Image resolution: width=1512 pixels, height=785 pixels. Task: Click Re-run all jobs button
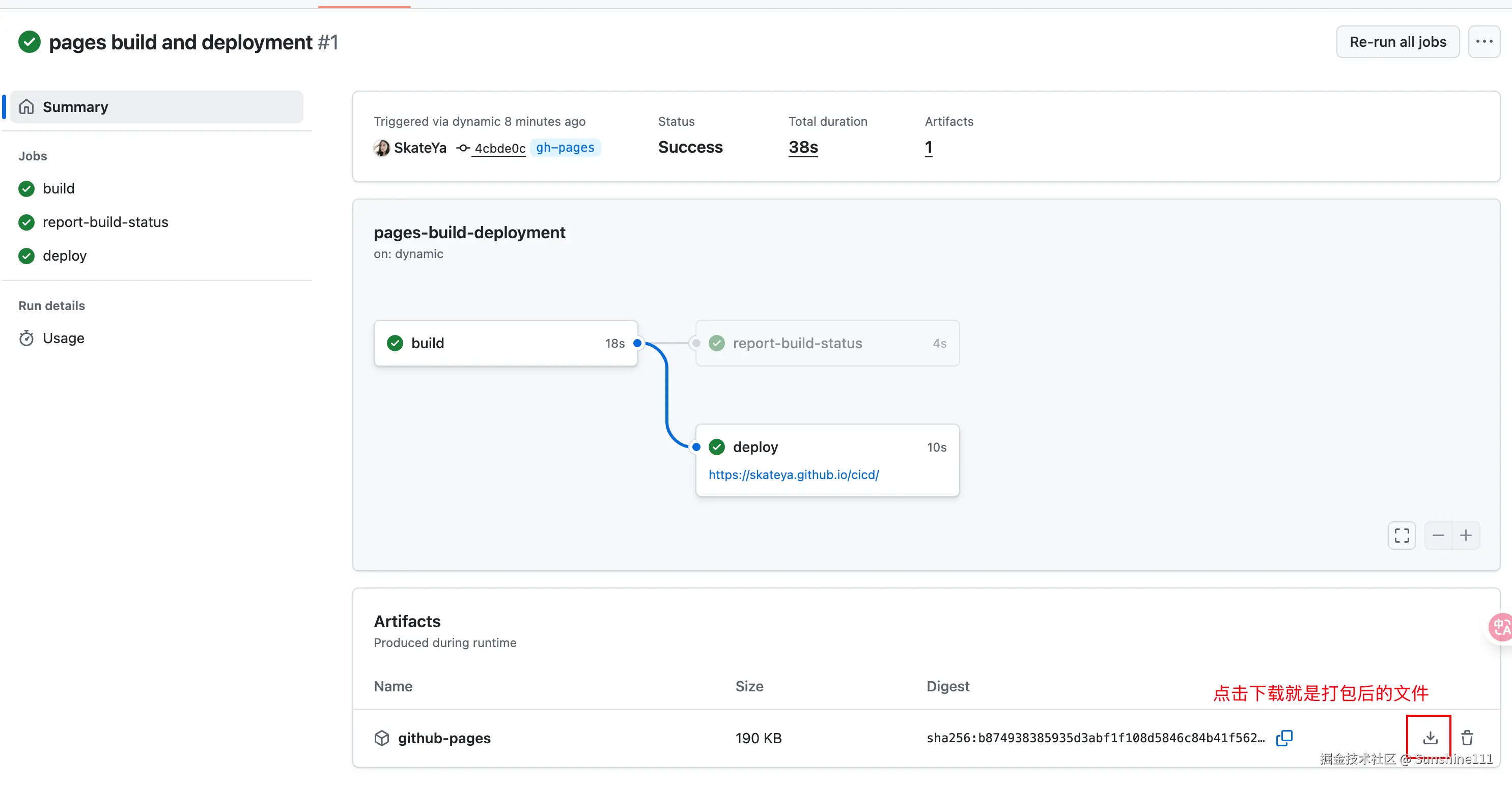(1397, 42)
